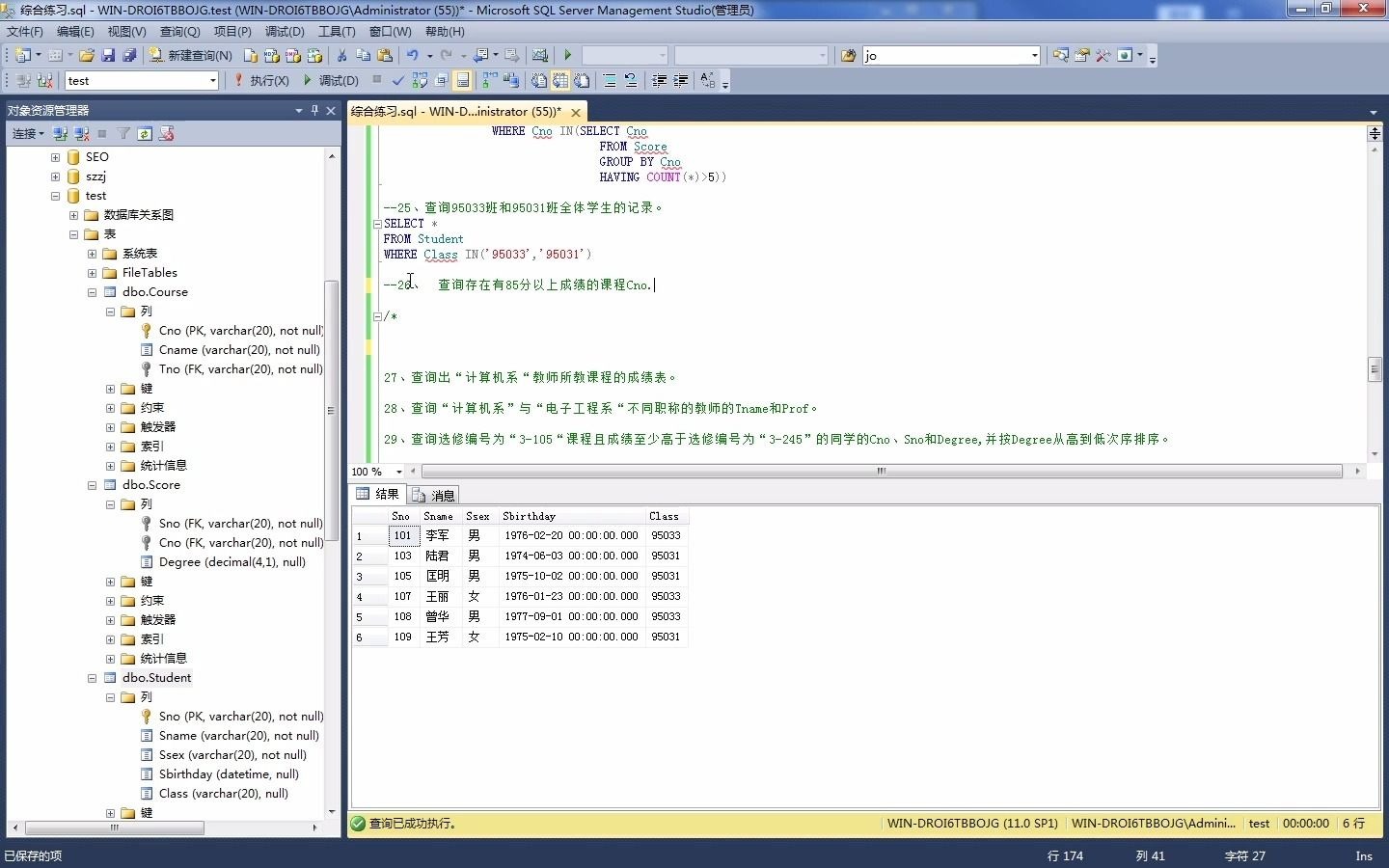This screenshot has width=1389, height=868.
Task: Decrease indent of selected lines
Action: [x=660, y=80]
